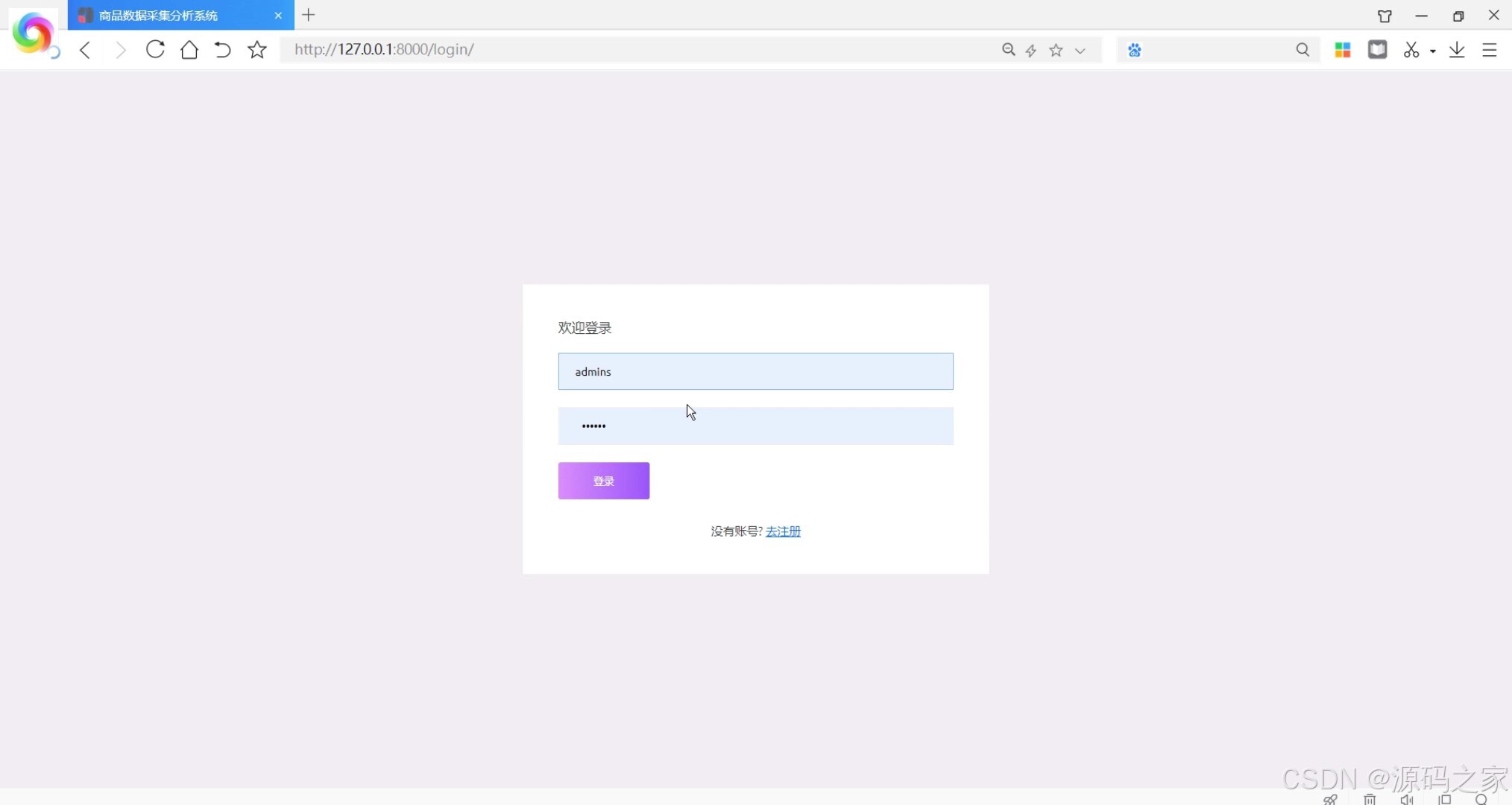Click into the password field
Viewport: 1512px width, 805px height.
pos(755,426)
